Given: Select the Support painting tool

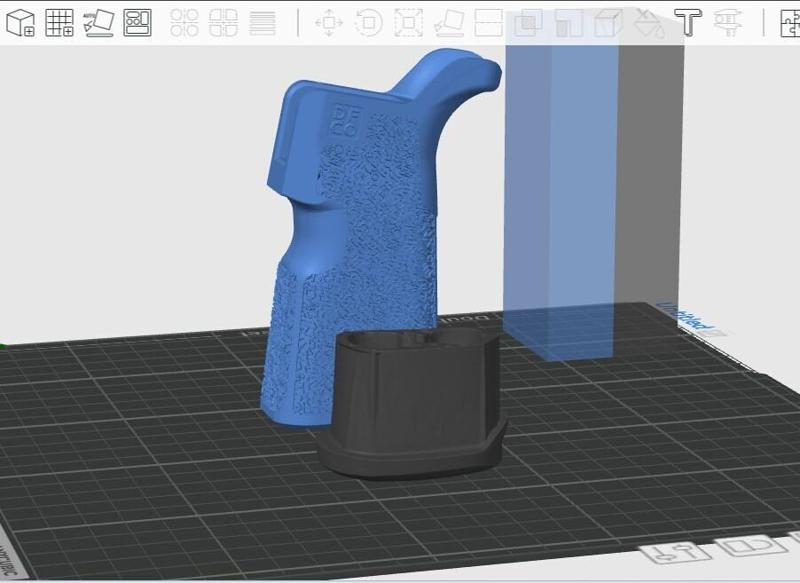Looking at the screenshot, I should [x=568, y=23].
